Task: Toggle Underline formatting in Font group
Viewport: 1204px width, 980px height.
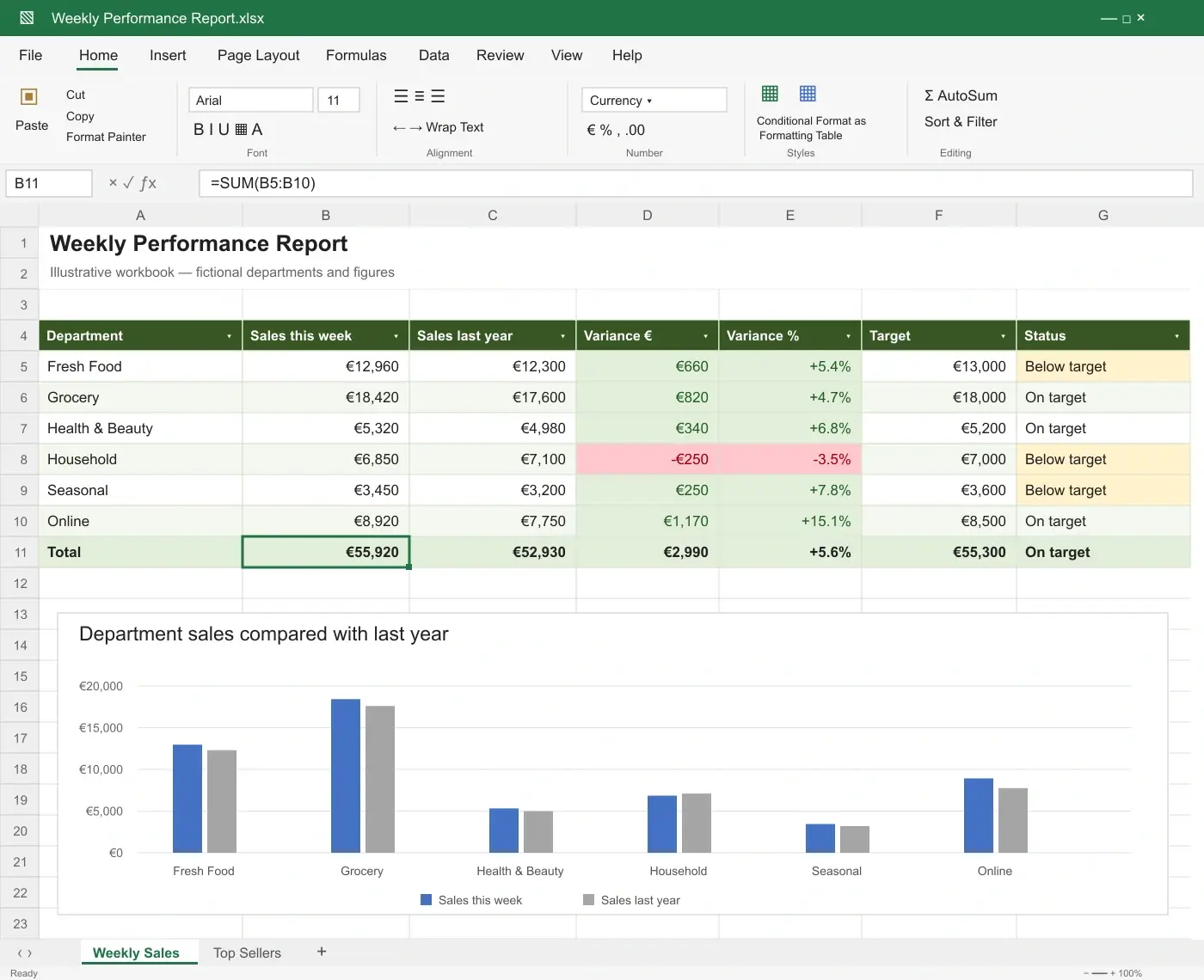Action: (x=224, y=130)
